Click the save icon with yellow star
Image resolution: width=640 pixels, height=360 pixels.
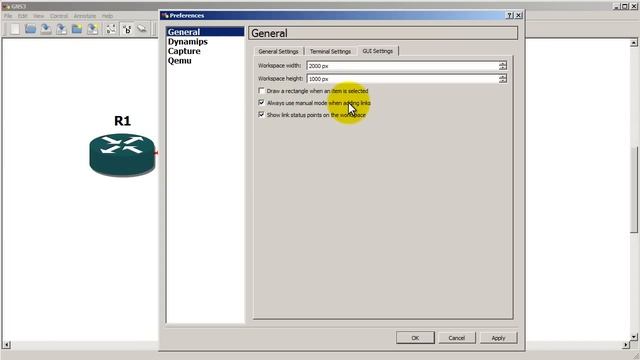[x=92, y=29]
